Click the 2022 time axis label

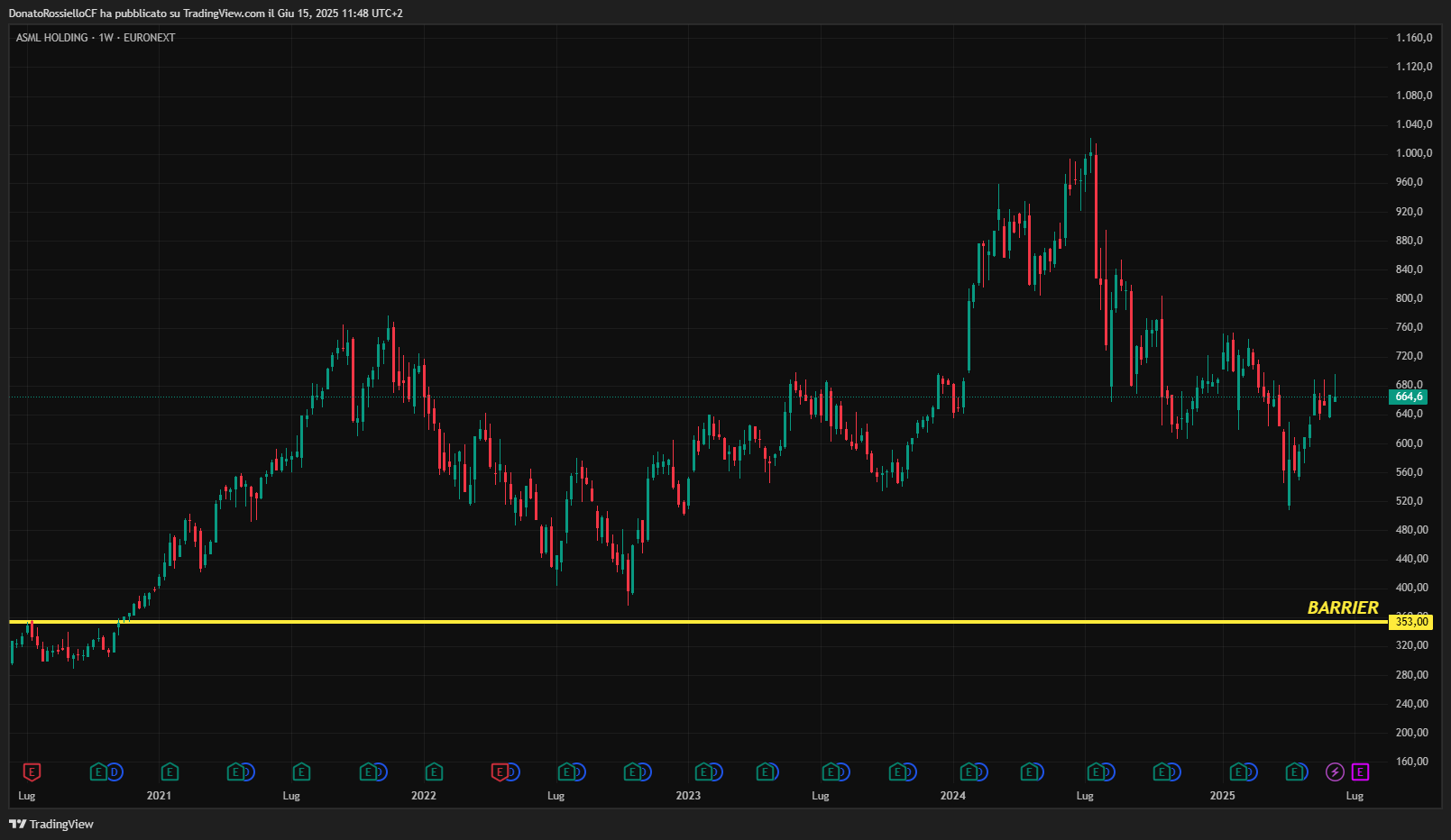coord(424,796)
